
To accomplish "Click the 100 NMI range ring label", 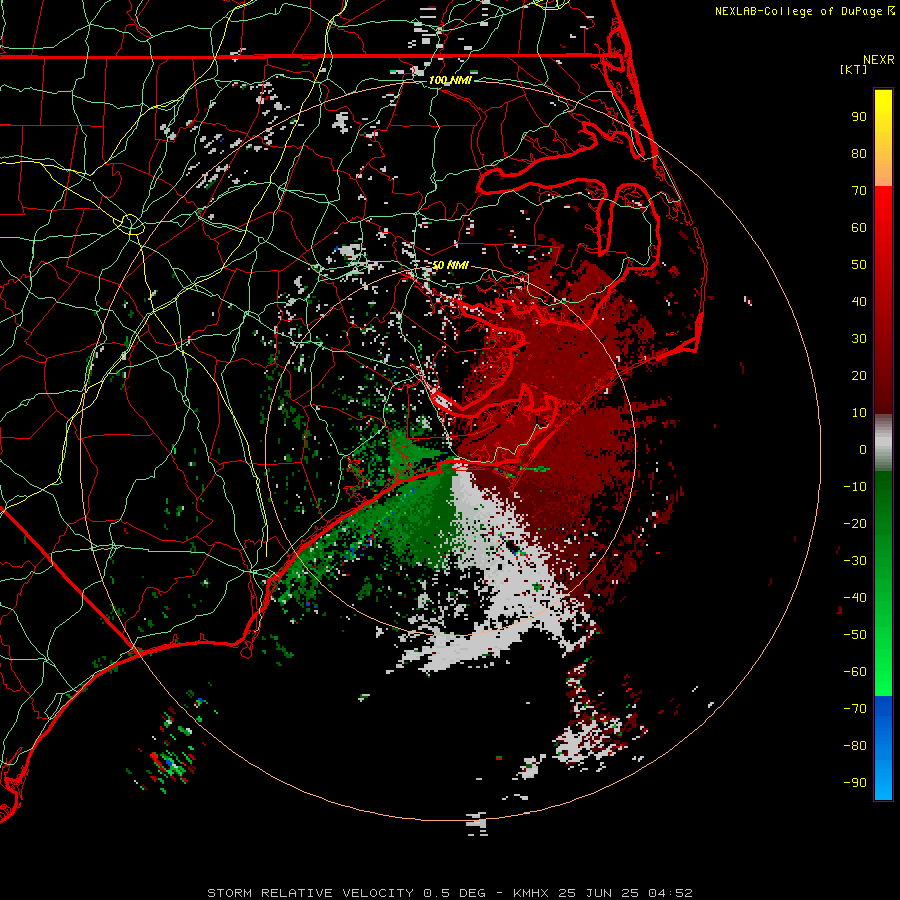I will tap(450, 80).
